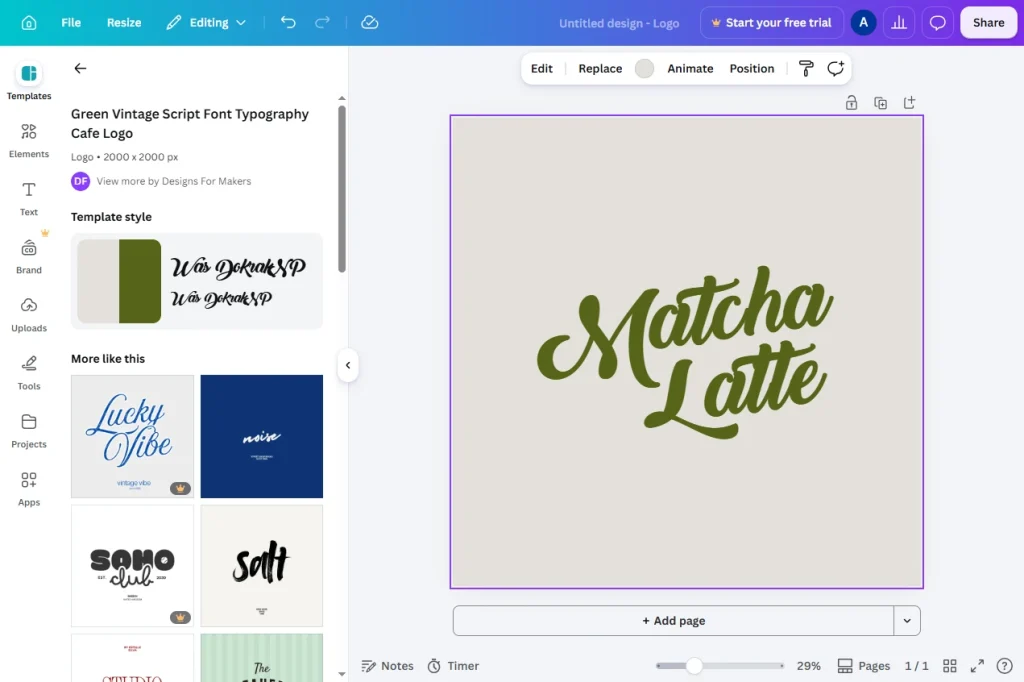
Task: Adjust the zoom slider handle
Action: (694, 666)
